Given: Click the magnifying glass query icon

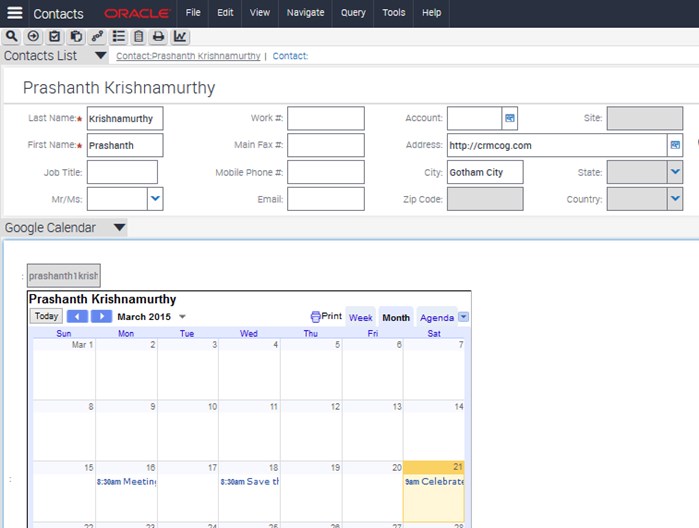Looking at the screenshot, I should pyautogui.click(x=12, y=37).
